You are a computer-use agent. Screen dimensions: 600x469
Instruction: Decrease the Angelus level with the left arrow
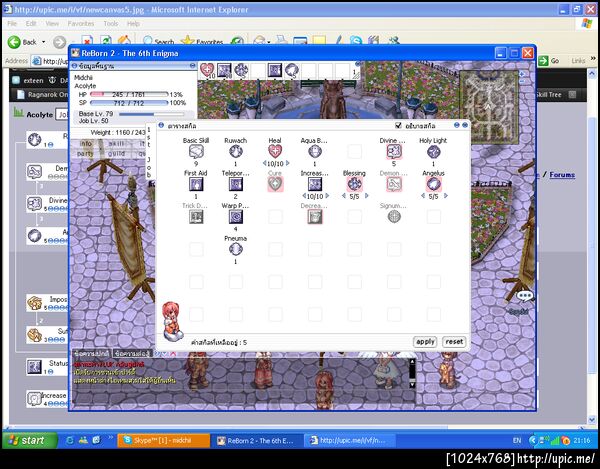pos(423,196)
